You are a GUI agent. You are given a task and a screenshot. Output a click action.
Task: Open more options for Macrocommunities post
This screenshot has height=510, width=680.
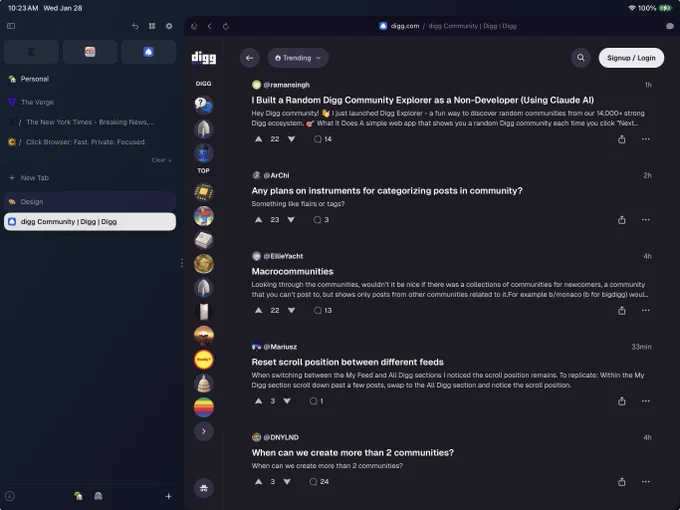coord(646,311)
